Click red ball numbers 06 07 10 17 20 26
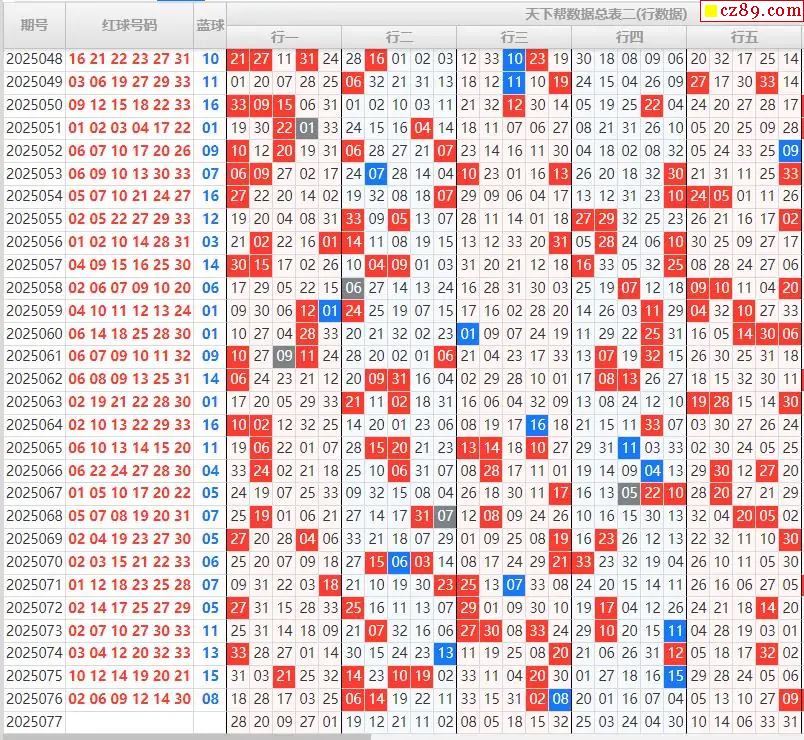This screenshot has width=804, height=740. point(129,151)
